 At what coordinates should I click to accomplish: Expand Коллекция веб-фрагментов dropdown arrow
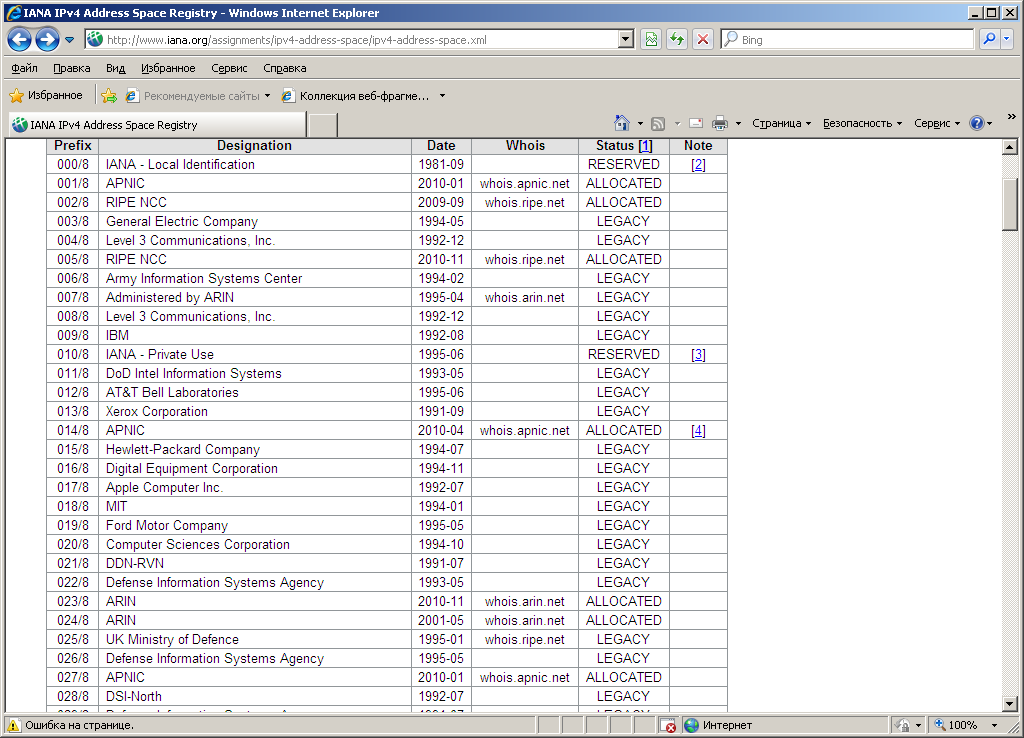click(x=442, y=96)
